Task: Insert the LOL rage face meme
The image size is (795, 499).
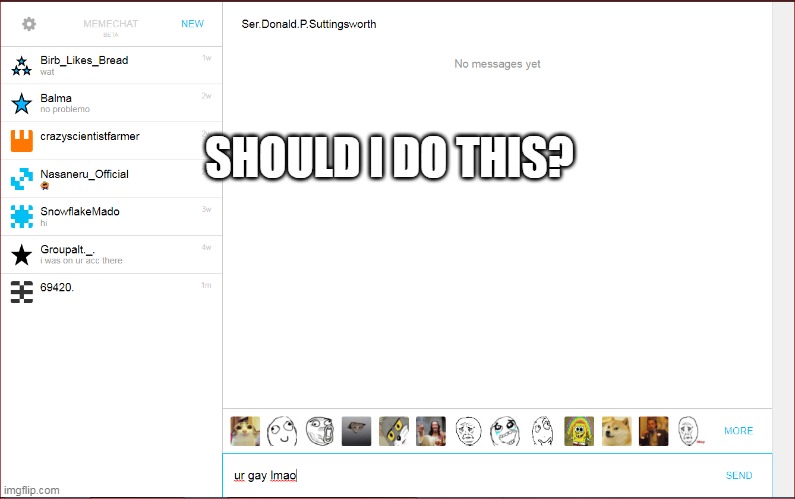Action: tap(319, 431)
